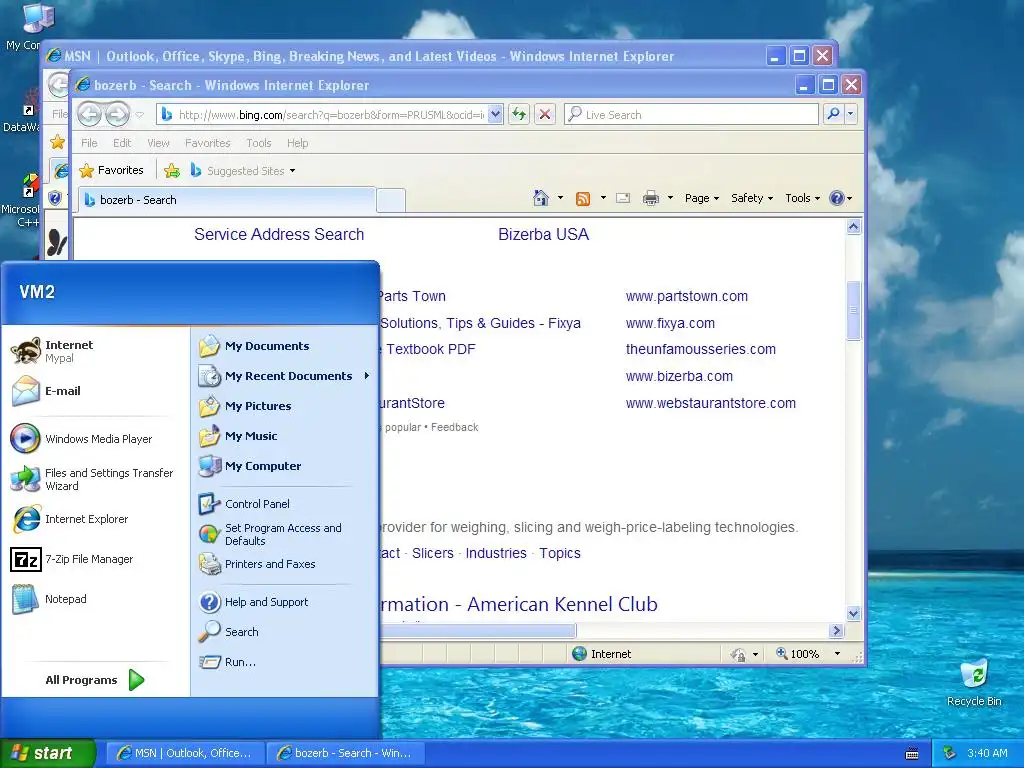This screenshot has height=768, width=1024.
Task: Open the Favorites menu
Action: (208, 143)
